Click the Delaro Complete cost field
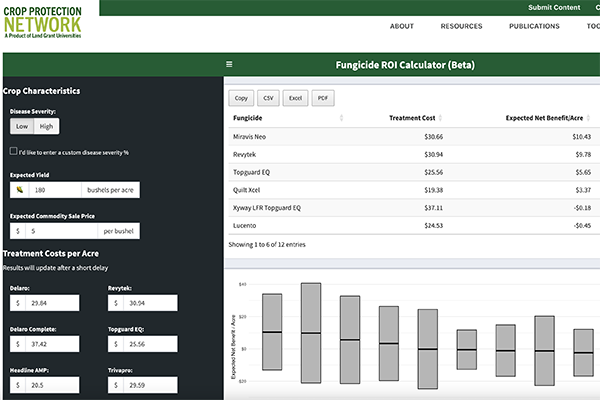Screen dimensions: 600x400 tap(52, 344)
